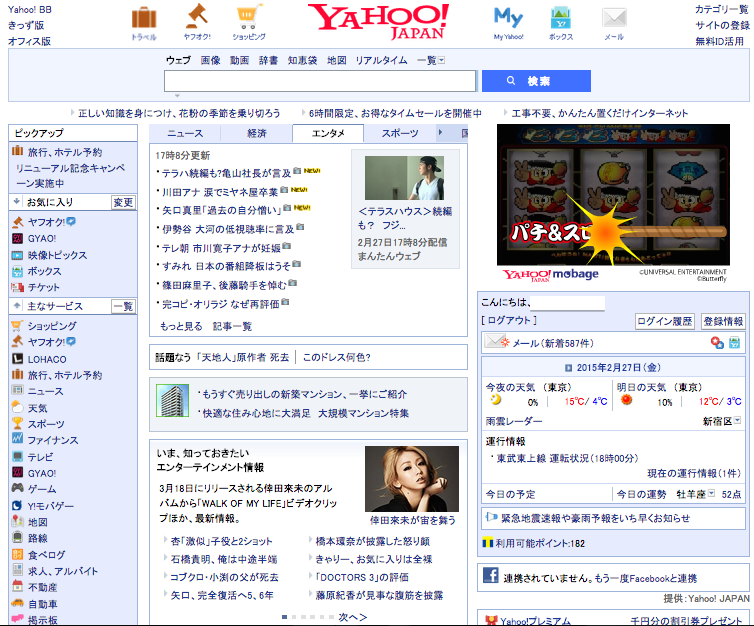Open the 雨雲レーダー link

pos(514,421)
